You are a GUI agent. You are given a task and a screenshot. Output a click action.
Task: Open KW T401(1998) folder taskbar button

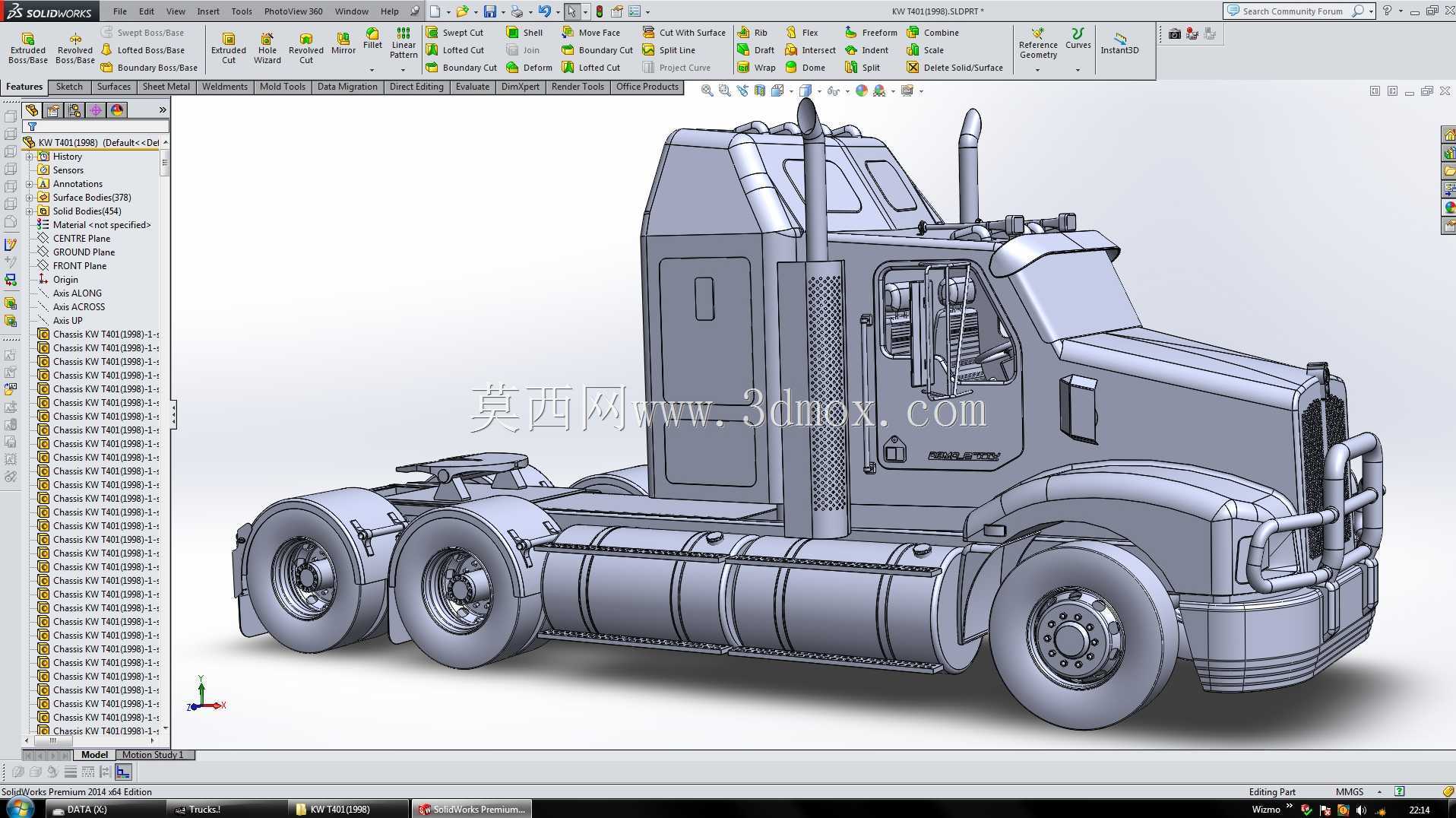tap(348, 810)
